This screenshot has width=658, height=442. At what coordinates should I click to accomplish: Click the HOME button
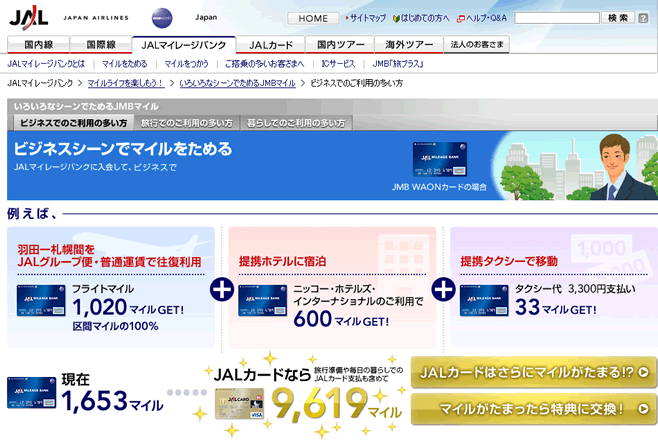point(313,18)
